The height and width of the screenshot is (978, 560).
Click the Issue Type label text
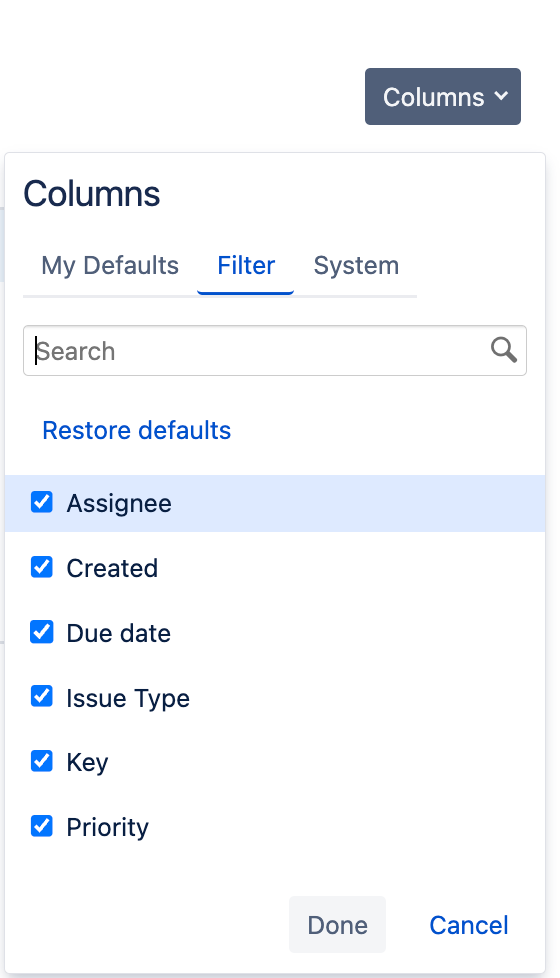[x=128, y=699]
